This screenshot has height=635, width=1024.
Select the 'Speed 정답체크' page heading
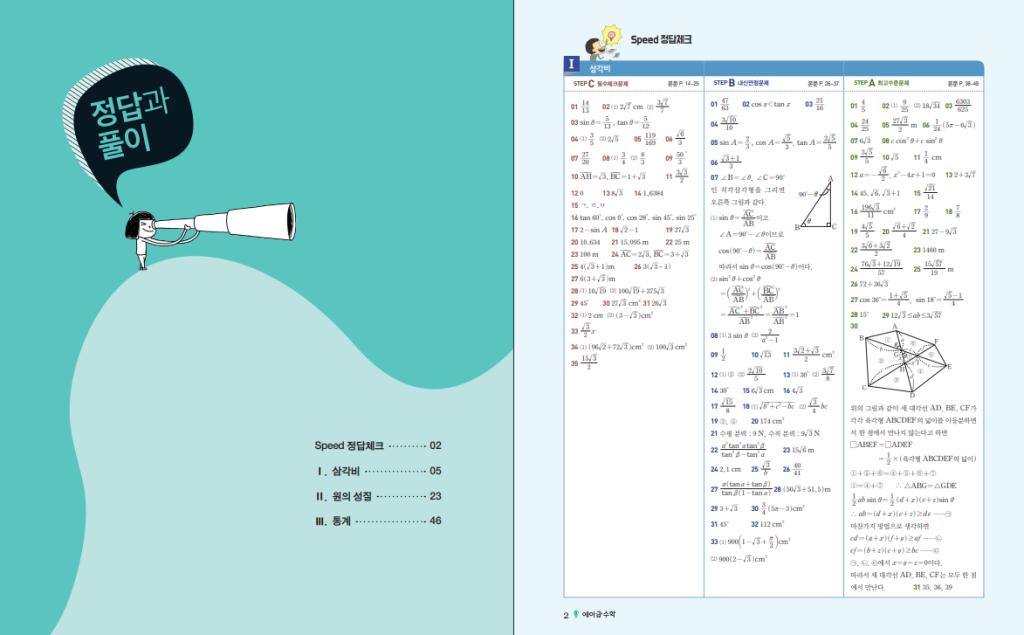tap(661, 40)
